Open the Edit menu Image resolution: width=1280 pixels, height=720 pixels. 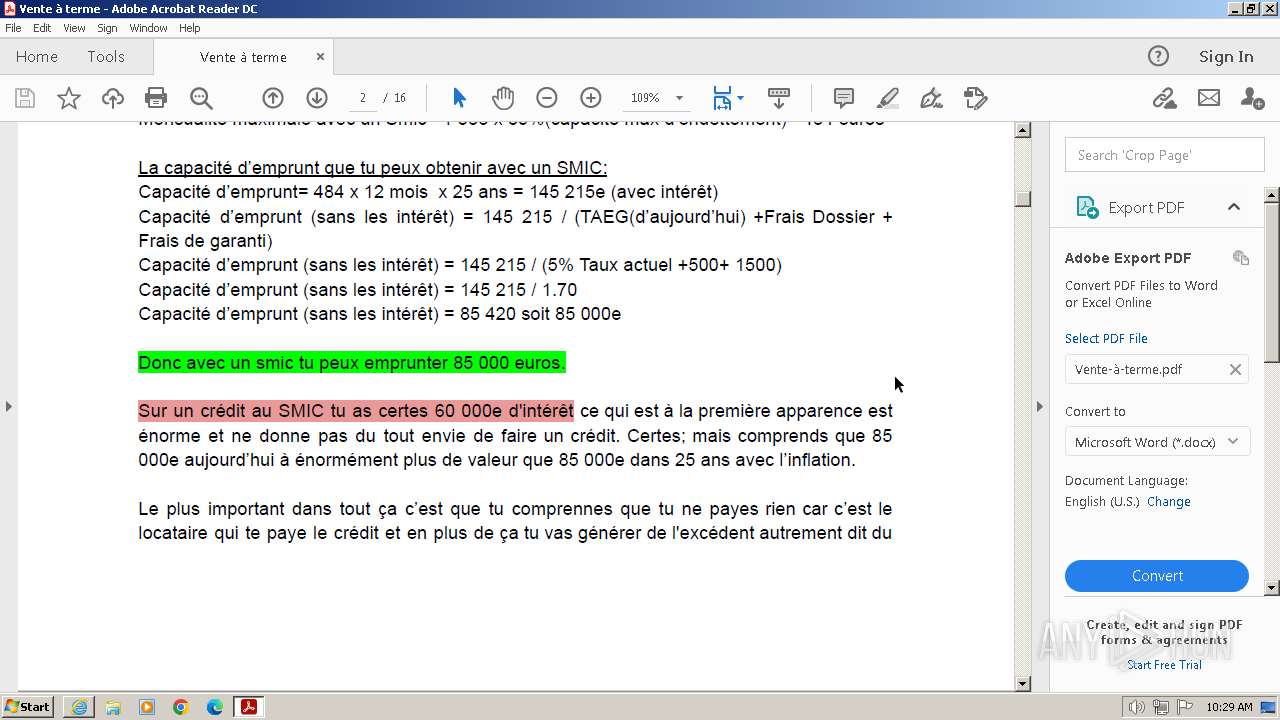click(42, 28)
